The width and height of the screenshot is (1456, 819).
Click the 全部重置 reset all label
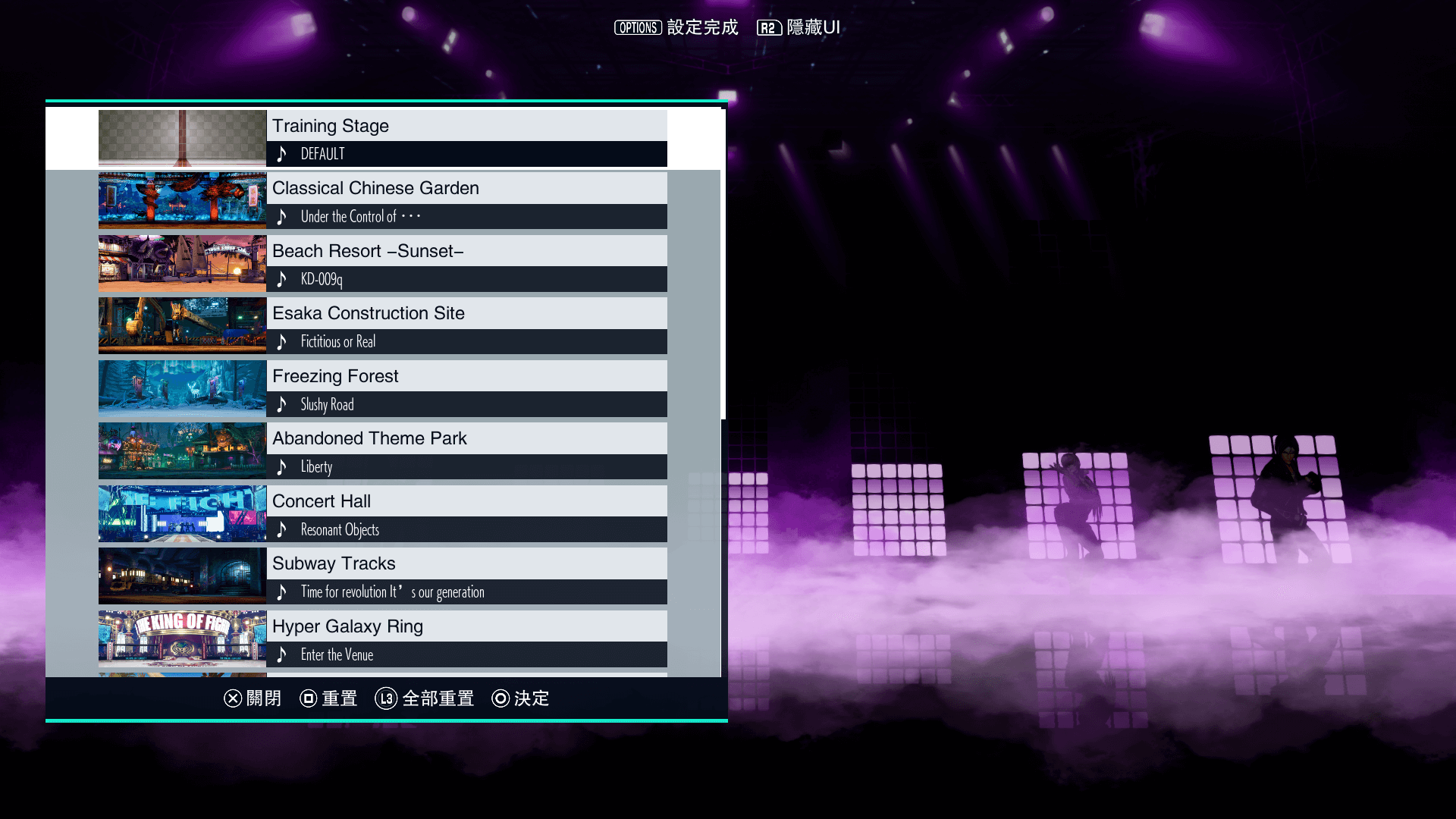[x=438, y=698]
